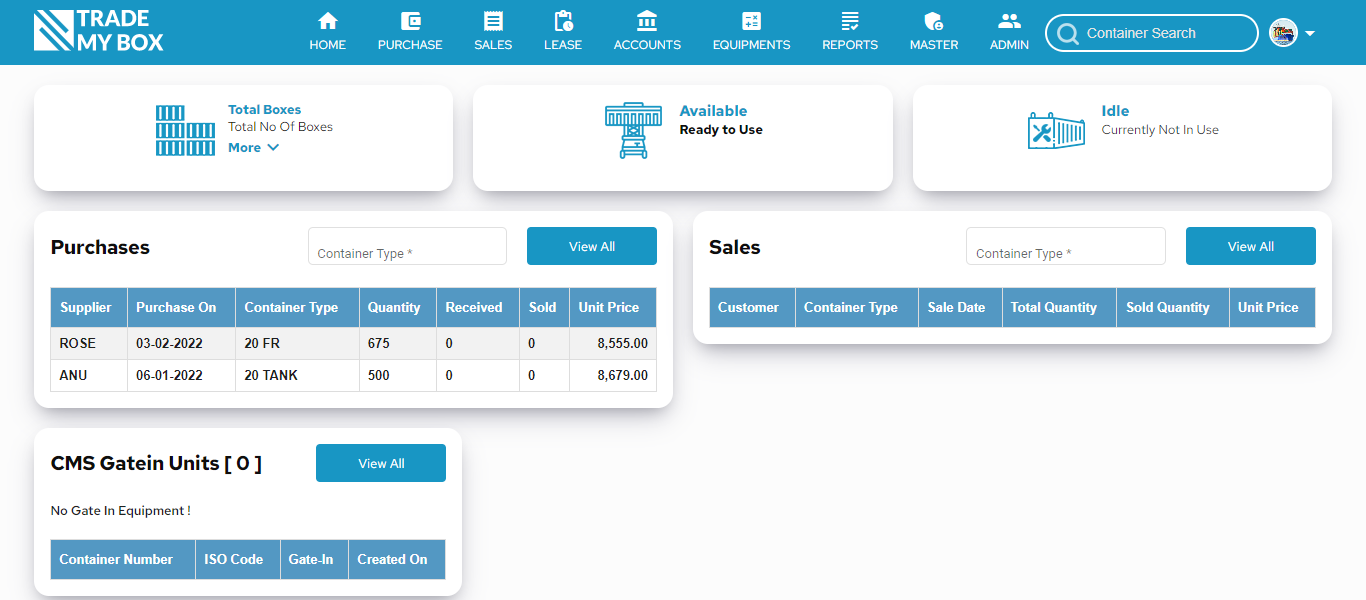This screenshot has height=600, width=1366.
Task: Click the Home icon in navigation bar
Action: pos(327,21)
